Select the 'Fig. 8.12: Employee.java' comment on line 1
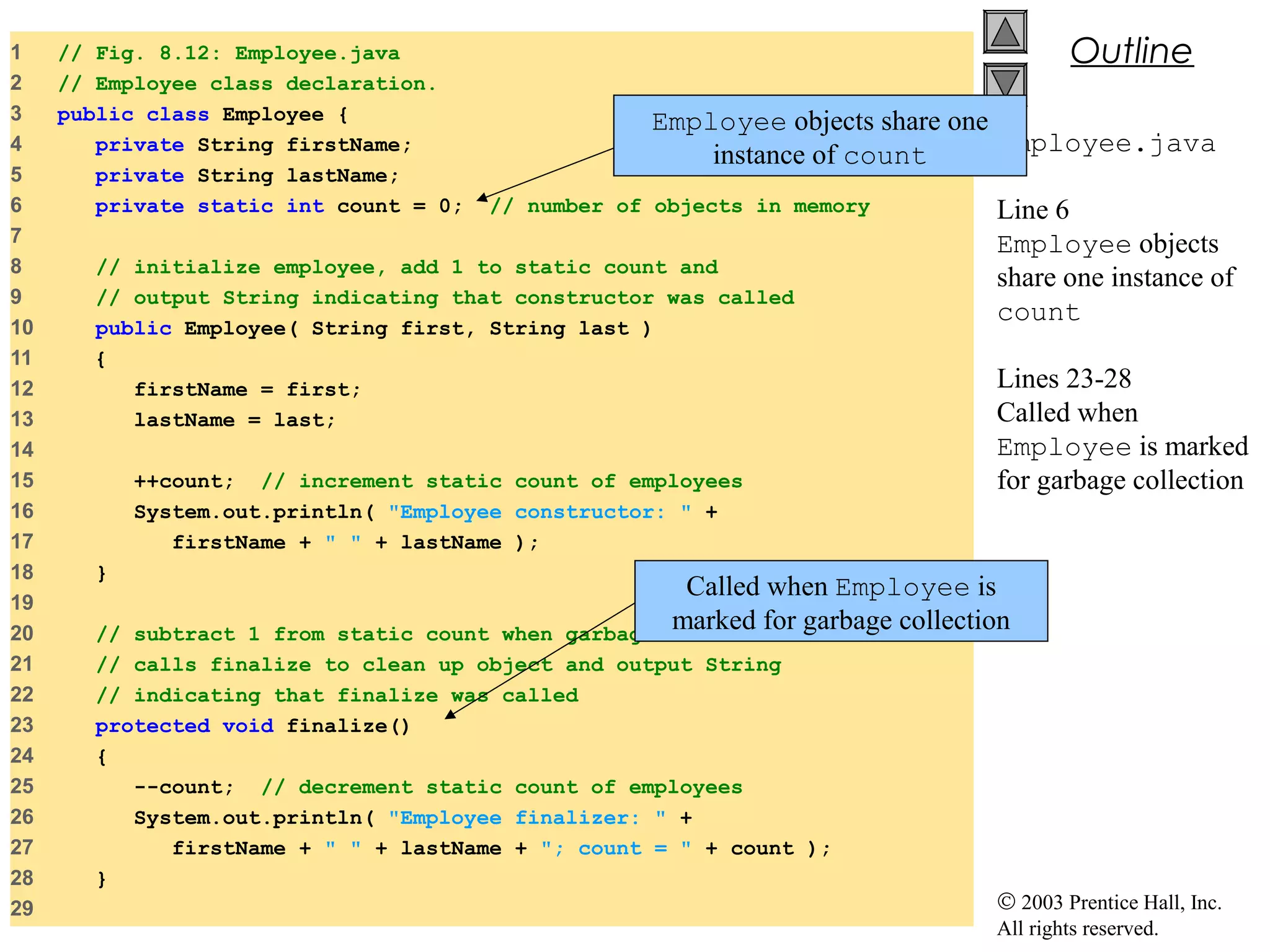Viewport: 1270px width, 952px height. [x=229, y=53]
